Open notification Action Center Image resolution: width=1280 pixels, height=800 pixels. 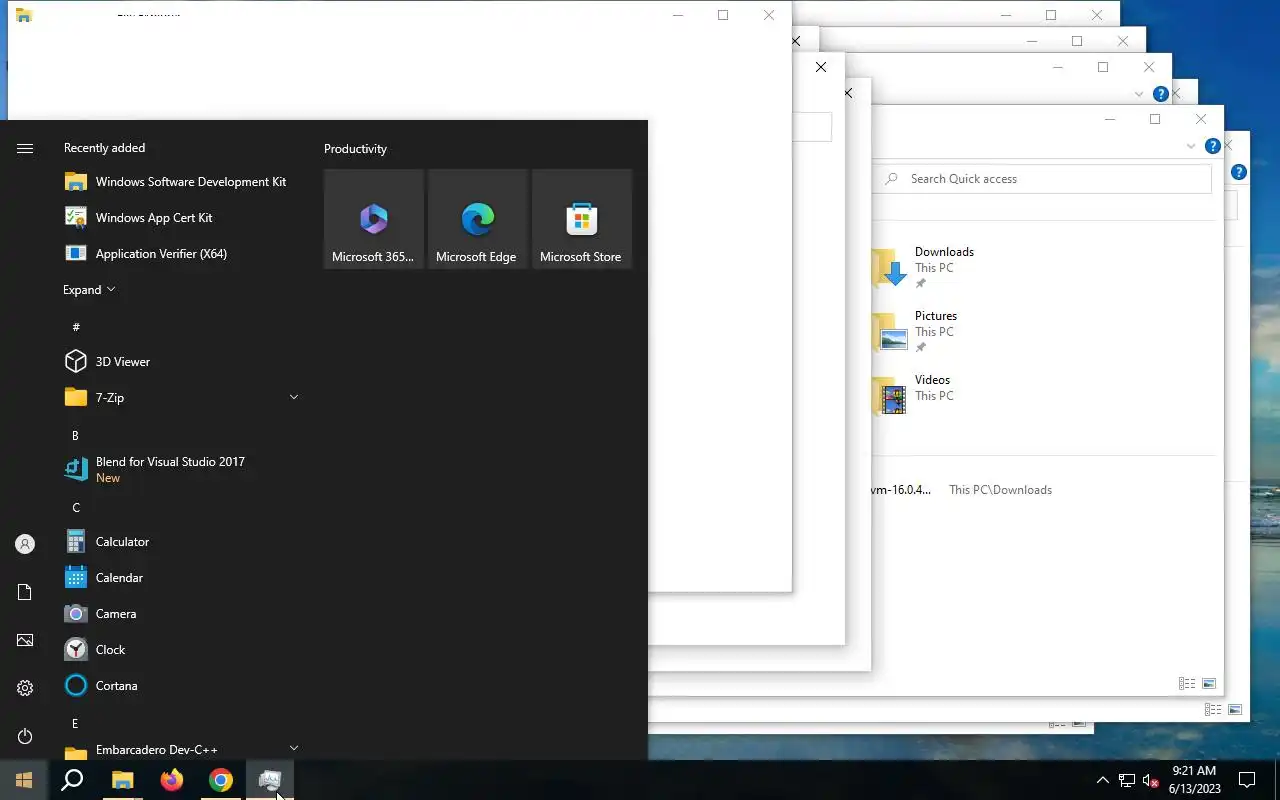click(1247, 780)
